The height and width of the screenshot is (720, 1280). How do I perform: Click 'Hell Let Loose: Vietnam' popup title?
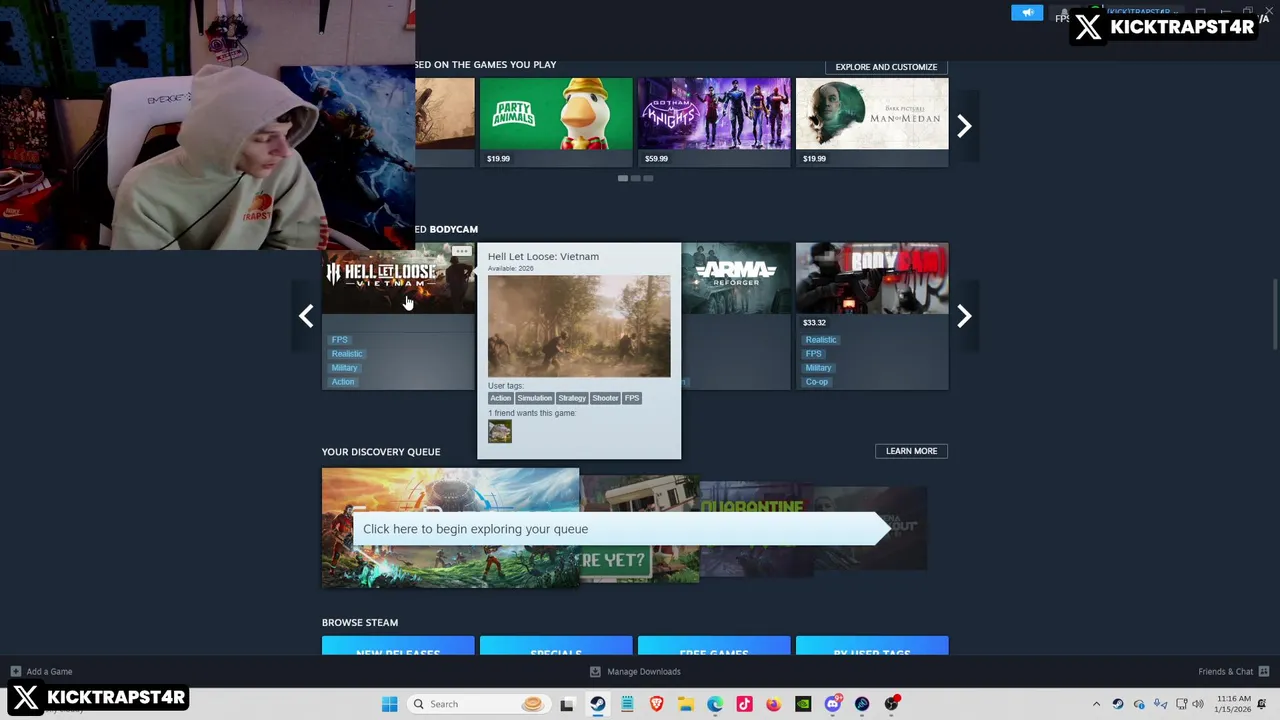coord(543,256)
